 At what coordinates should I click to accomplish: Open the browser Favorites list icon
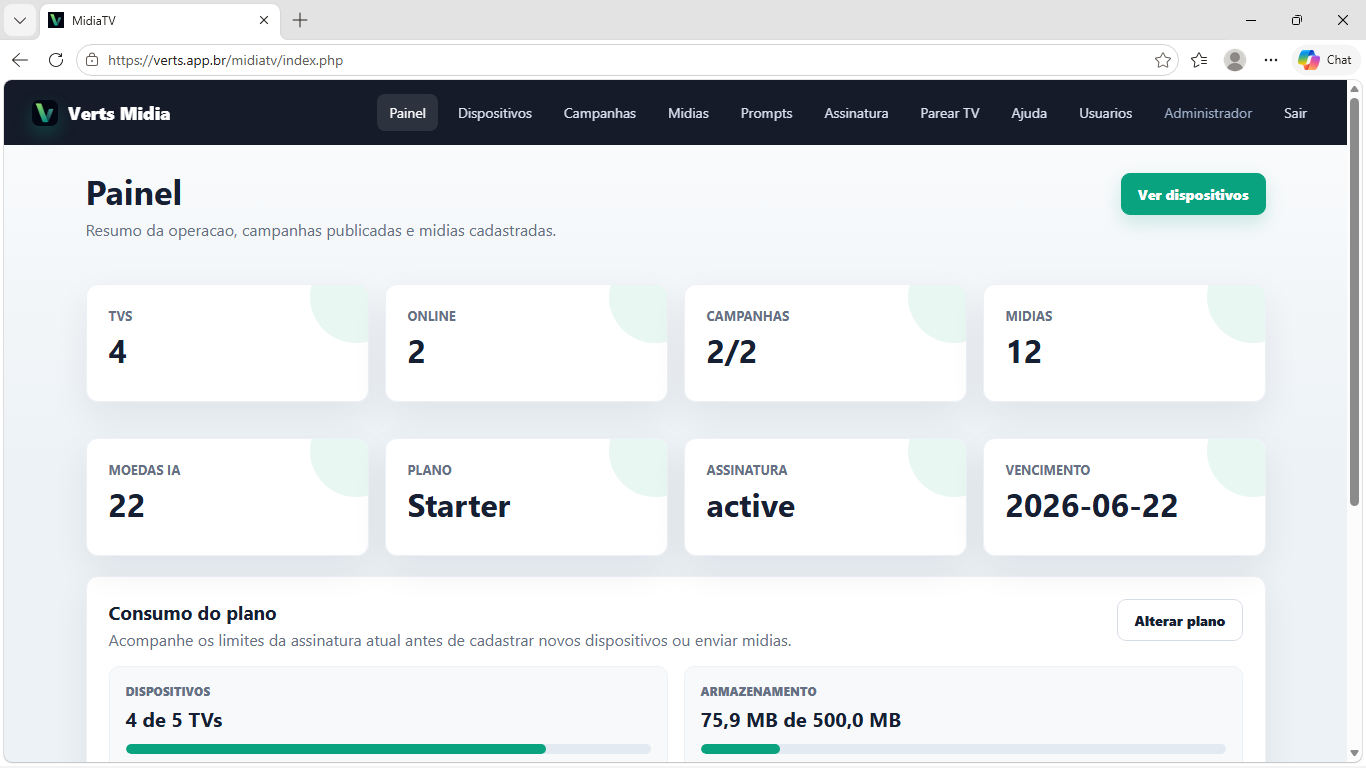tap(1199, 60)
